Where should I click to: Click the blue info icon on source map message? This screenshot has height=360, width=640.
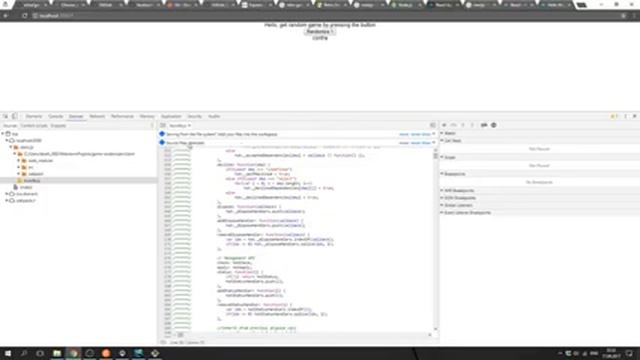pyautogui.click(x=162, y=142)
